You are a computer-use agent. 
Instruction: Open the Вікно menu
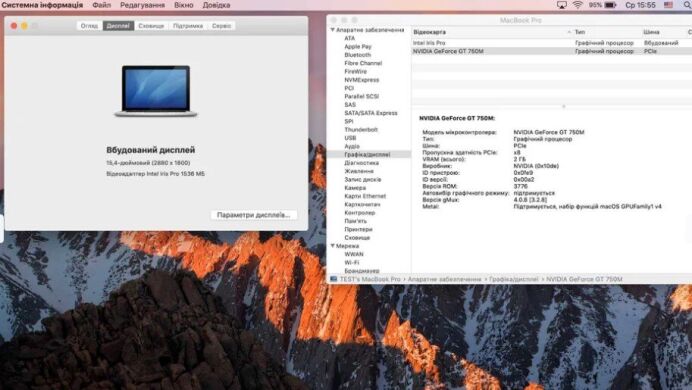[x=184, y=5]
